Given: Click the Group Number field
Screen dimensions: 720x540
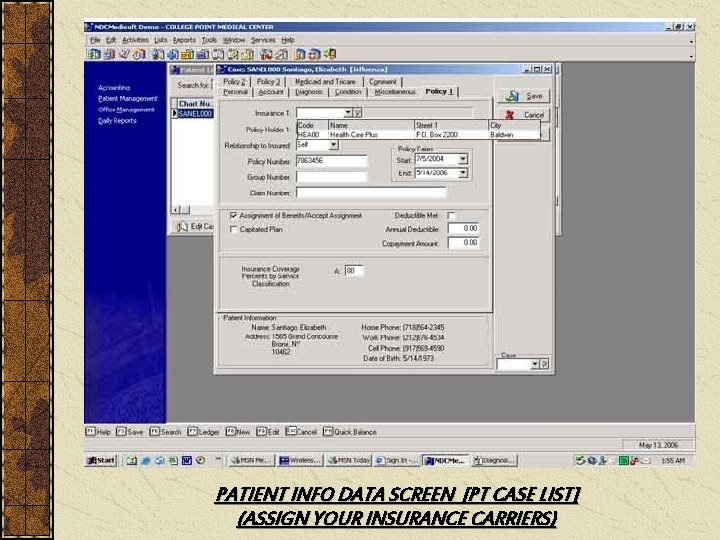Looking at the screenshot, I should tap(332, 177).
